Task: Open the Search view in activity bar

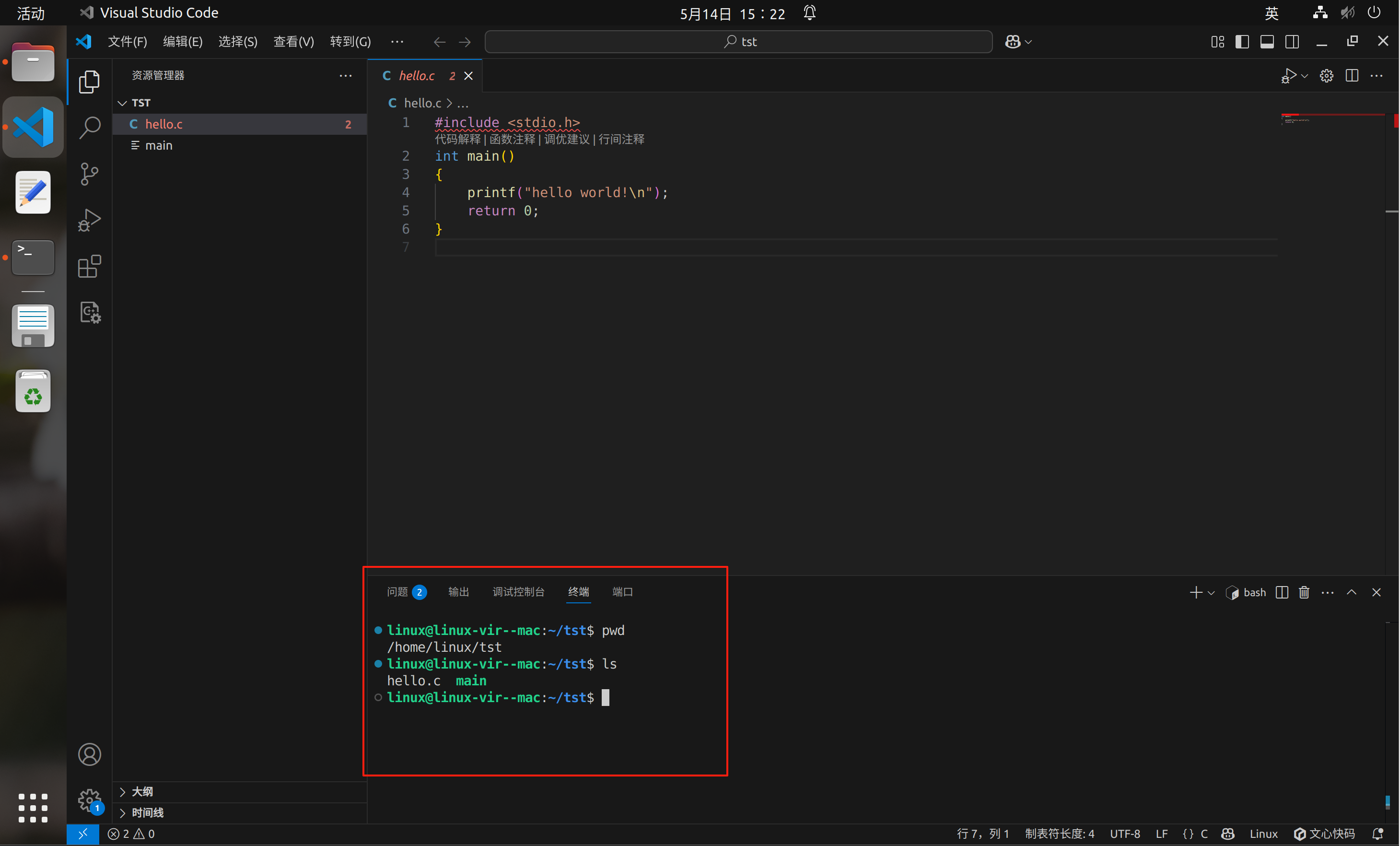Action: (x=89, y=127)
